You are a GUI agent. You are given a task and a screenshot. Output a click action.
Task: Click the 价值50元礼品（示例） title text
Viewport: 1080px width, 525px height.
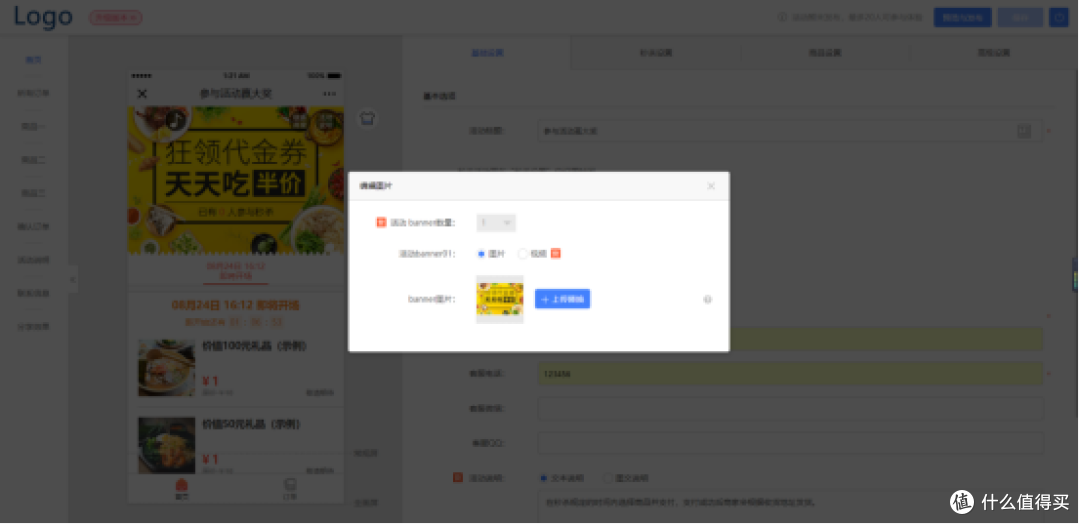pyautogui.click(x=251, y=424)
